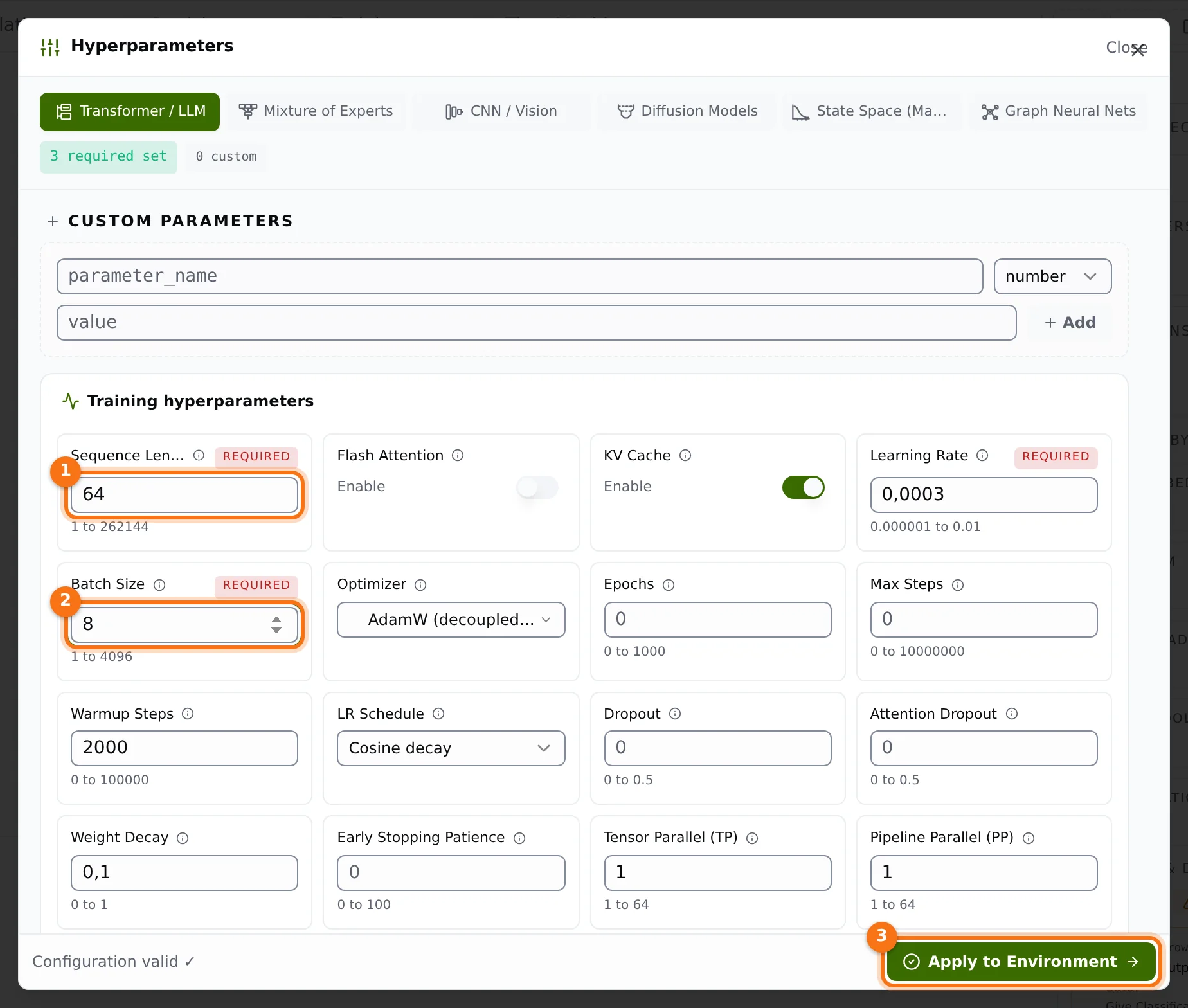The image size is (1188, 1008).
Task: Enable the Flash Attention toggle
Action: (537, 487)
